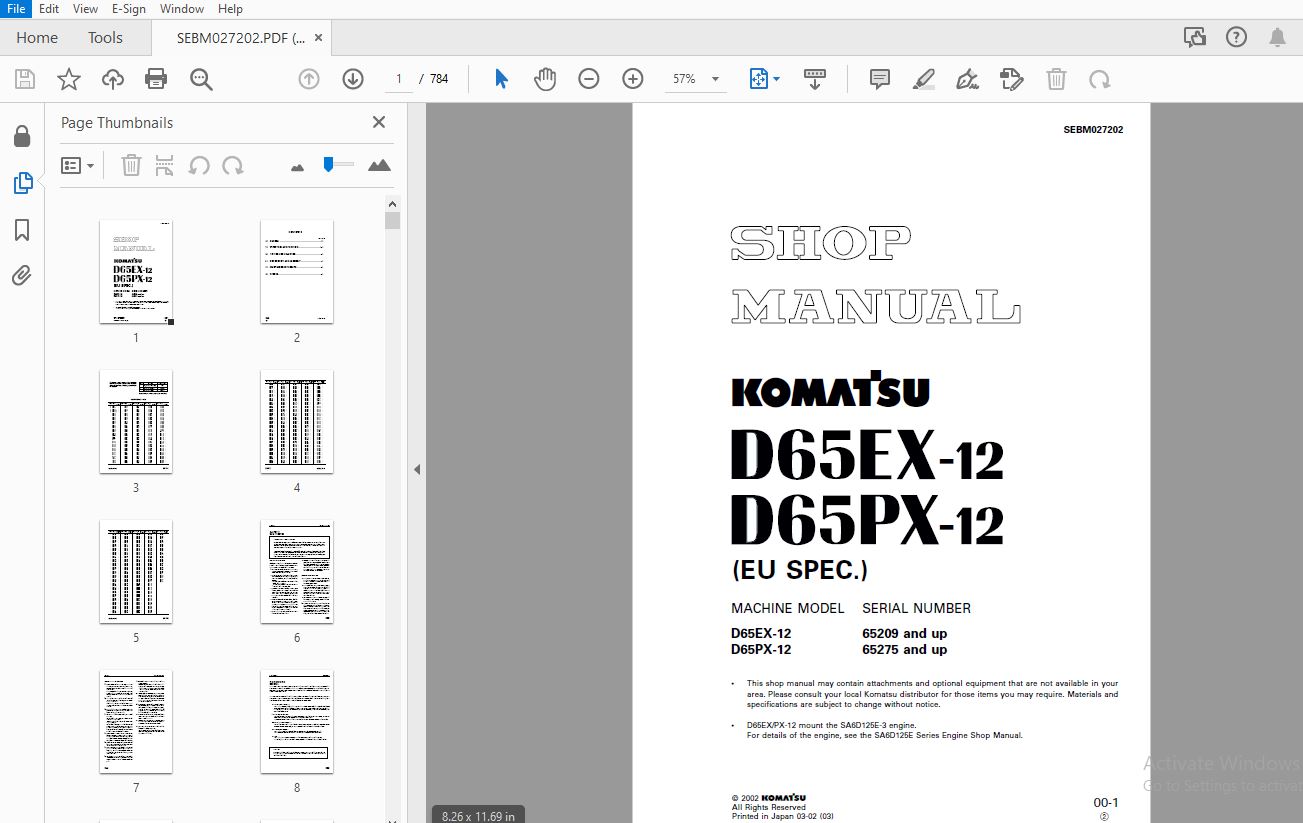
Task: Delete selected page thumbnails
Action: (x=131, y=165)
